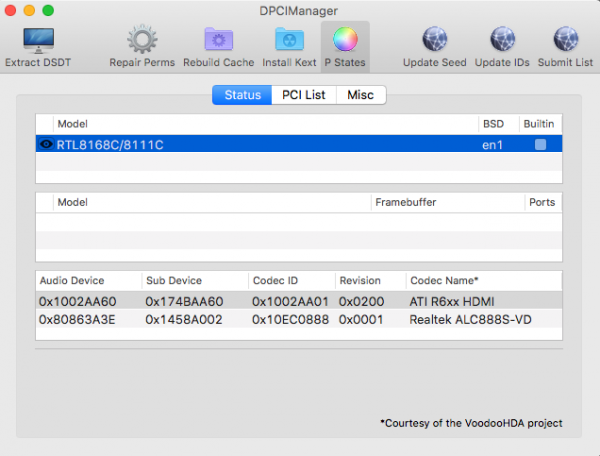Click graphics table Model column header
Viewport: 600px width, 456px height.
pos(73,202)
